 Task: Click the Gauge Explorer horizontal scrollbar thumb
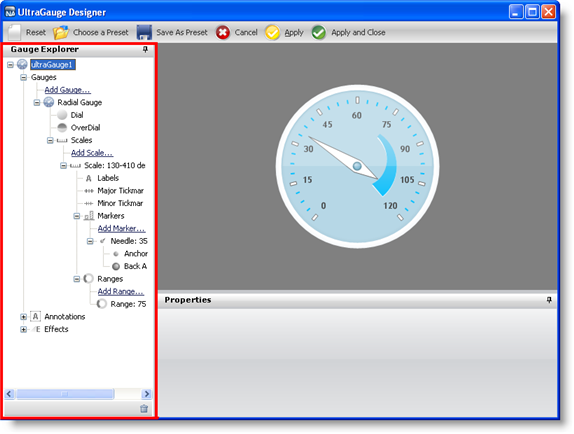point(65,394)
